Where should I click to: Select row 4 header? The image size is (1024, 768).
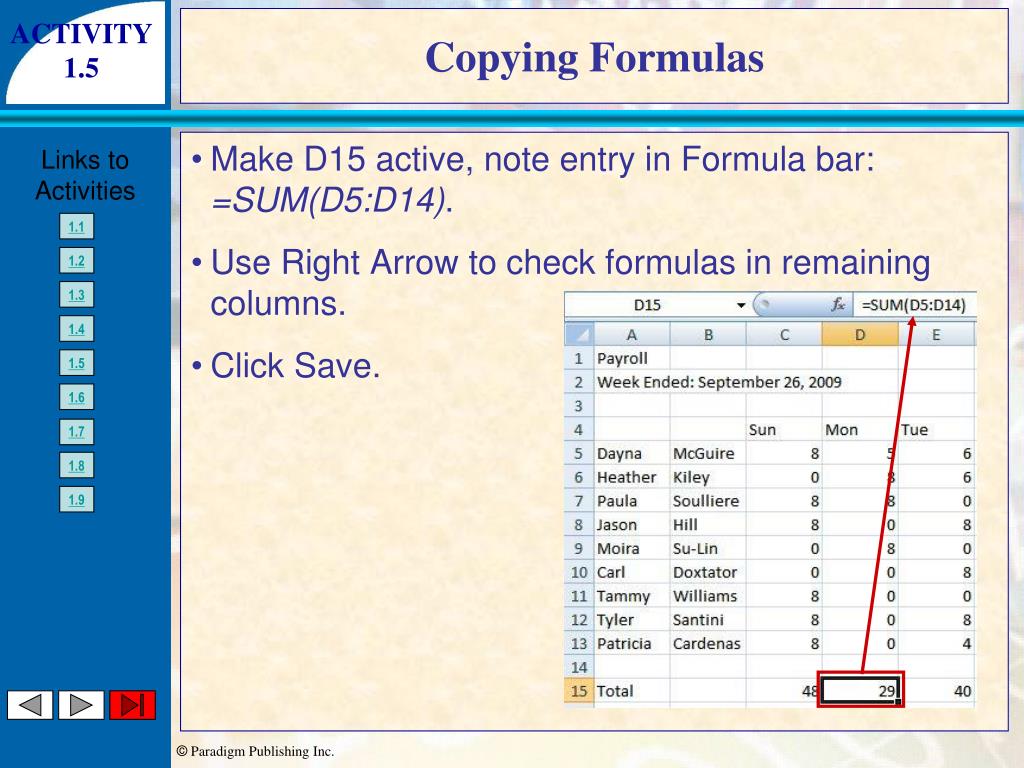pos(579,430)
